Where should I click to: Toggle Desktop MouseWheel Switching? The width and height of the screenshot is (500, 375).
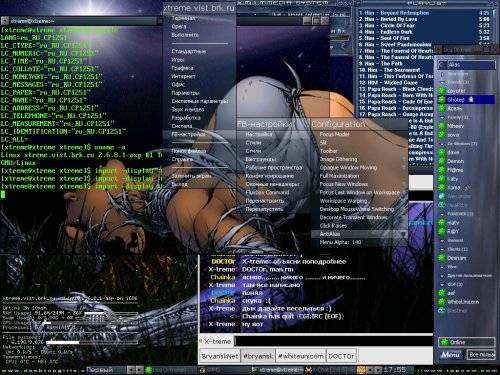[359, 209]
